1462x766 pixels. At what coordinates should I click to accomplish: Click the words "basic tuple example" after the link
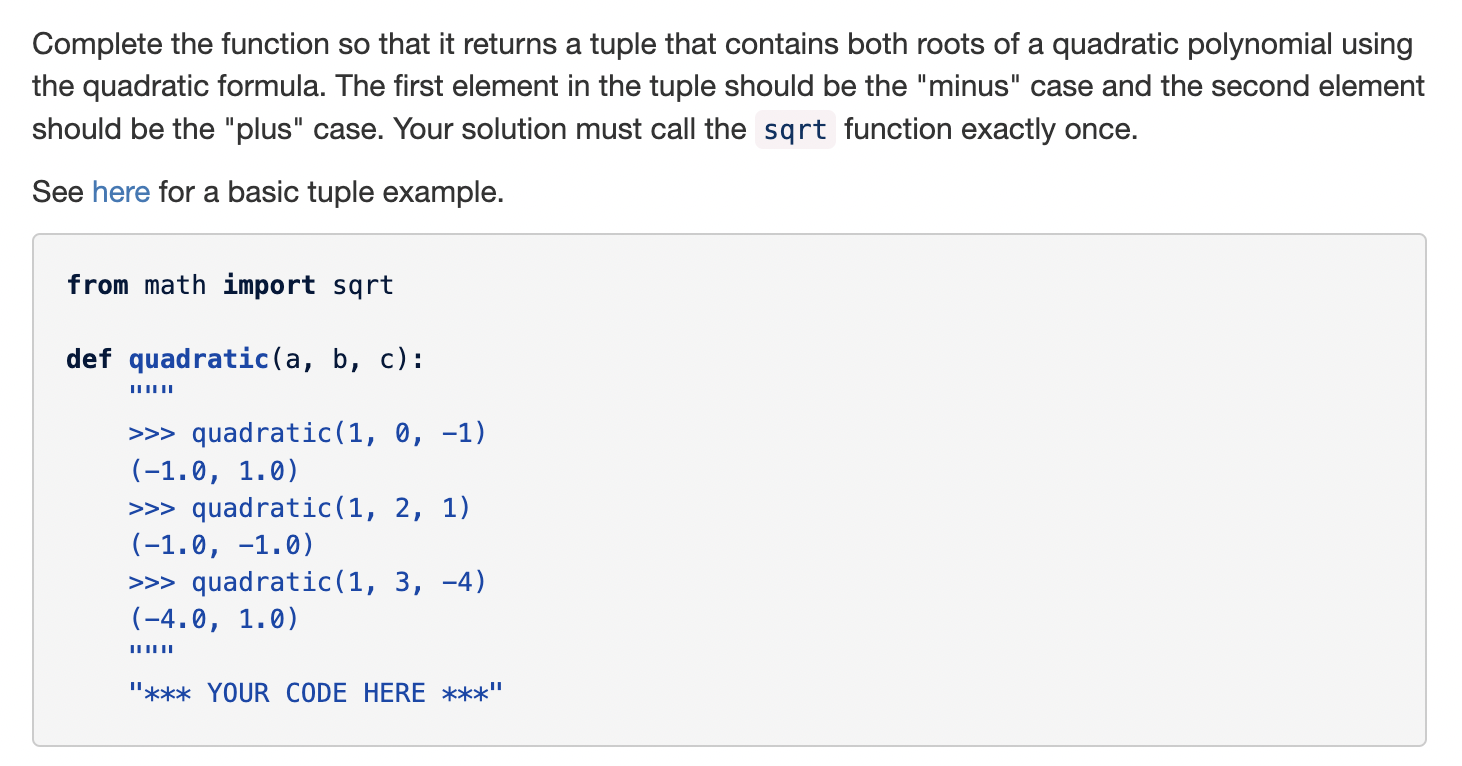tap(362, 191)
